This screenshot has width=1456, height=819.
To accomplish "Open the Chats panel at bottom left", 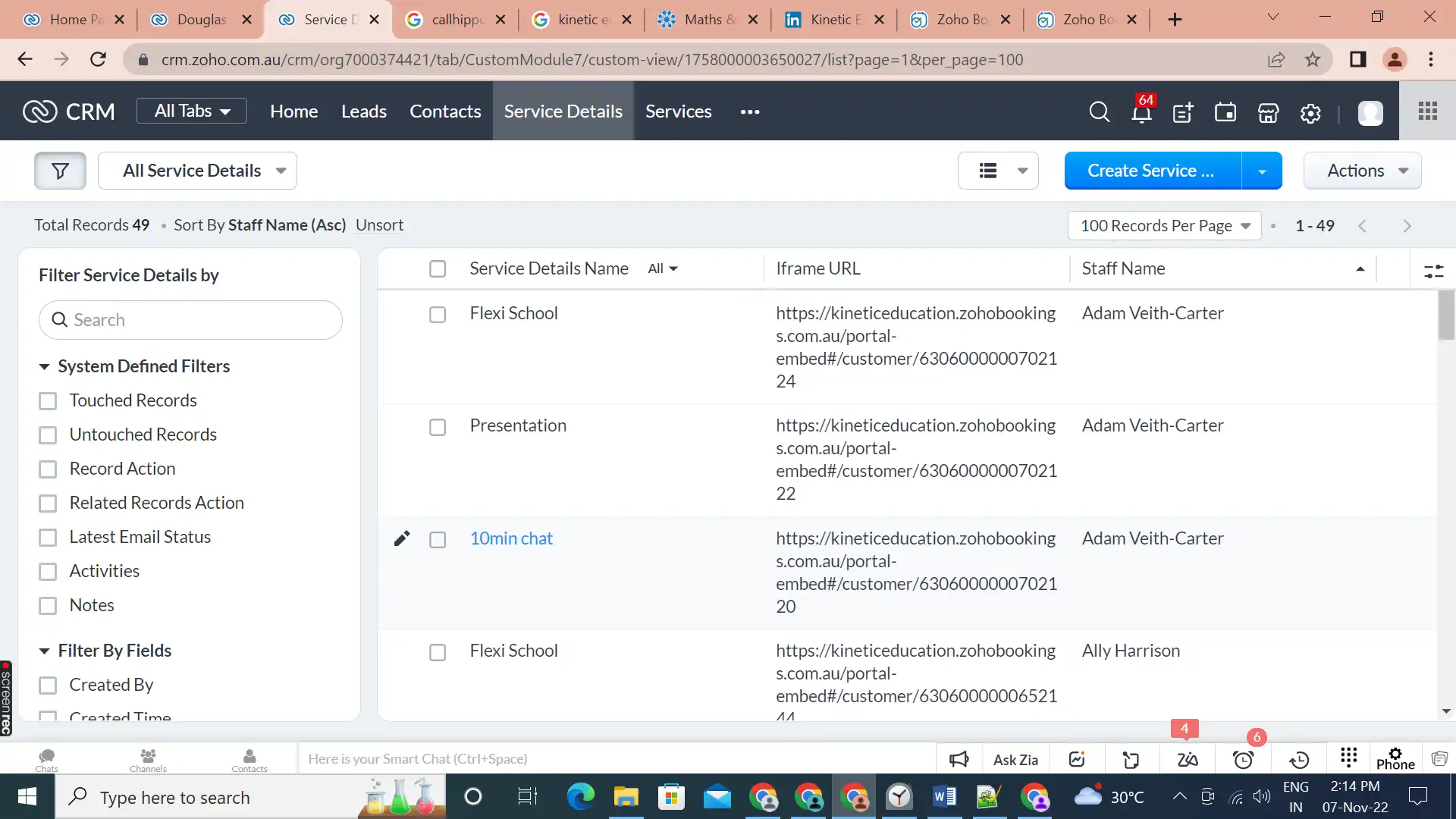I will pyautogui.click(x=45, y=758).
